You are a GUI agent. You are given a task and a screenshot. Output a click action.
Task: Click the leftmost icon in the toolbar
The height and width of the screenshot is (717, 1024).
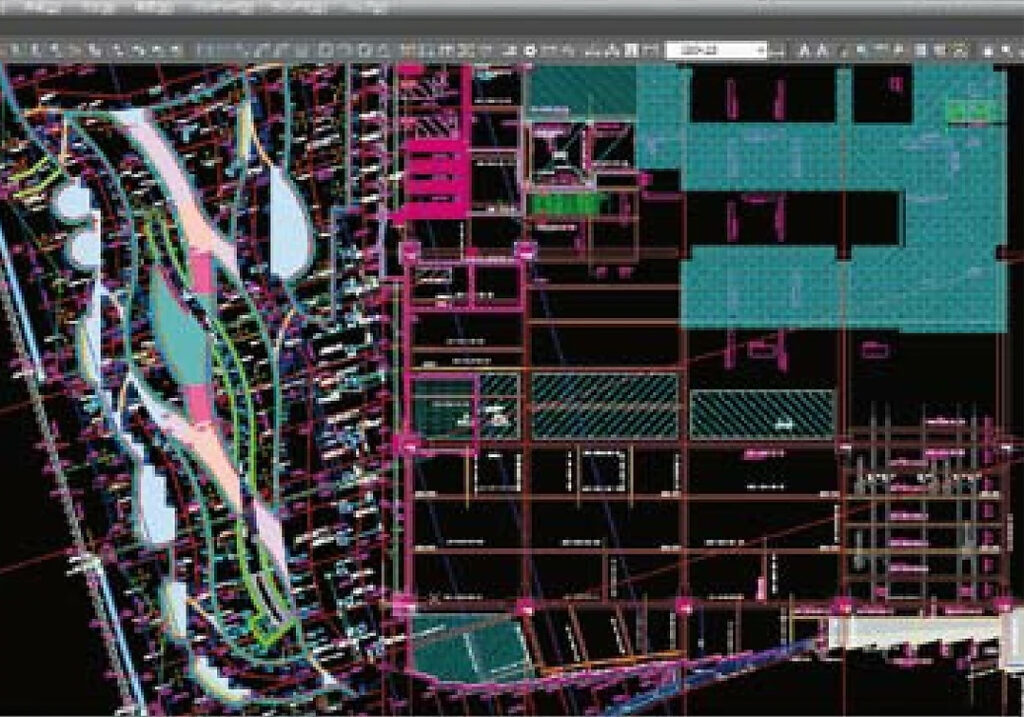12,49
